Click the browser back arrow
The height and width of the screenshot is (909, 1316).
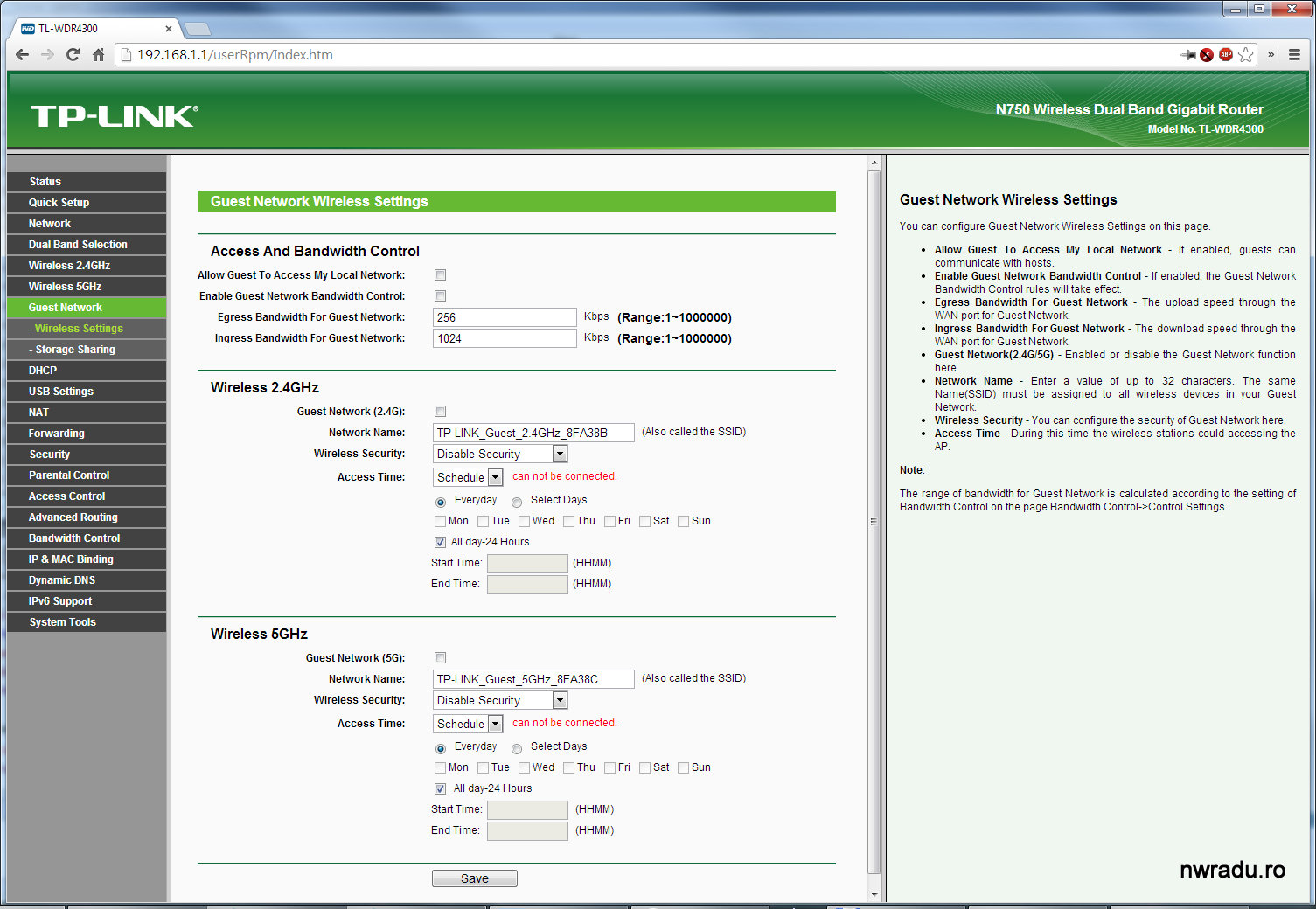(23, 55)
